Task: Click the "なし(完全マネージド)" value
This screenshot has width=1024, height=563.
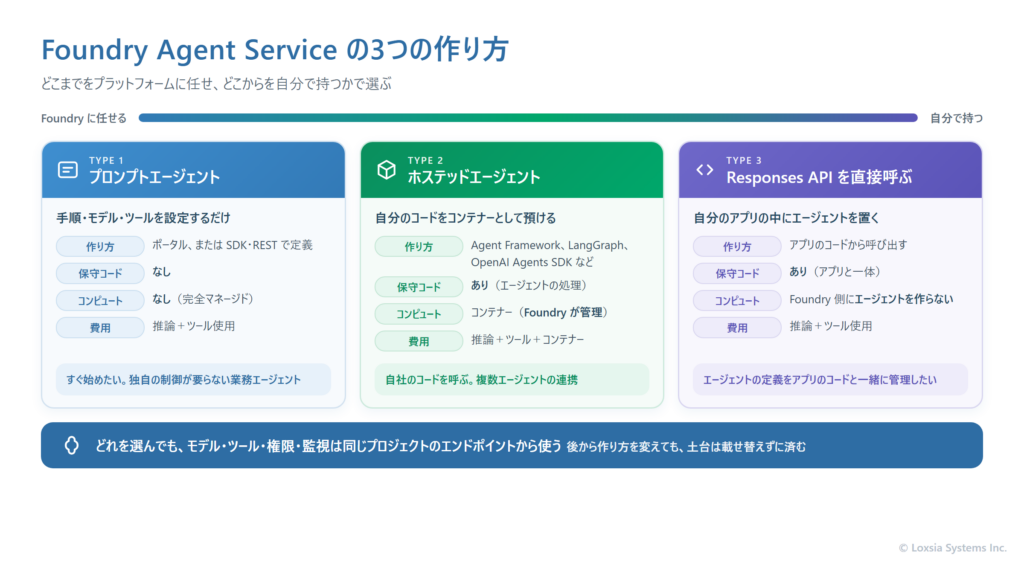Action: [x=203, y=299]
